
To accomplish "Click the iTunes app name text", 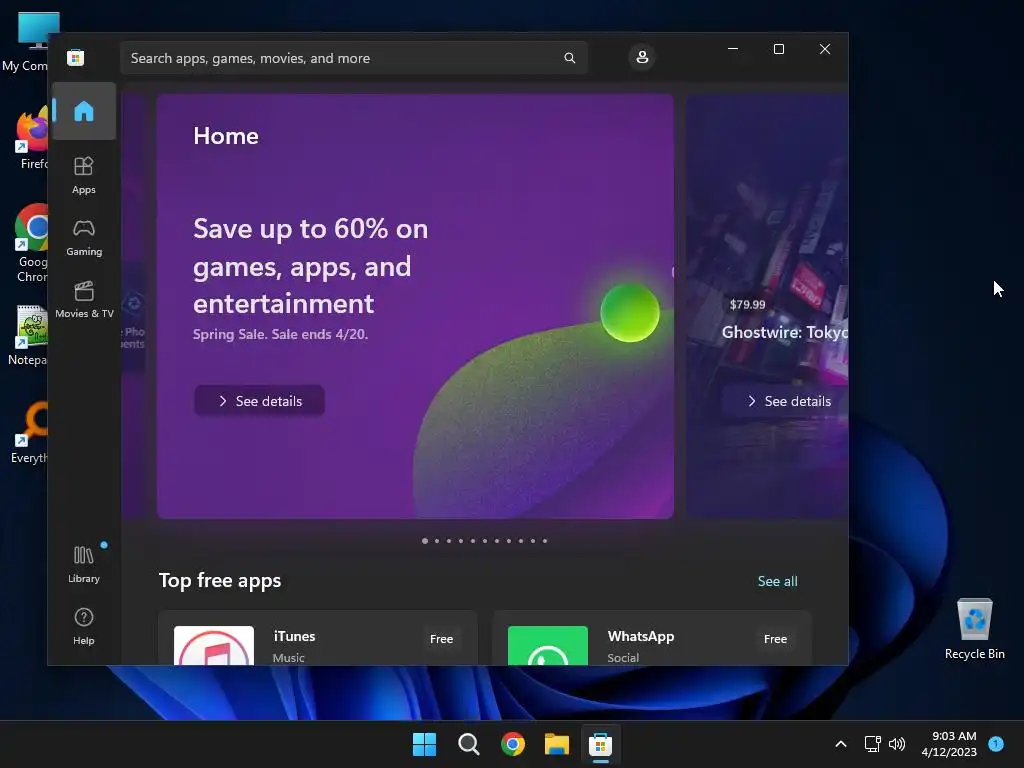I will 295,636.
